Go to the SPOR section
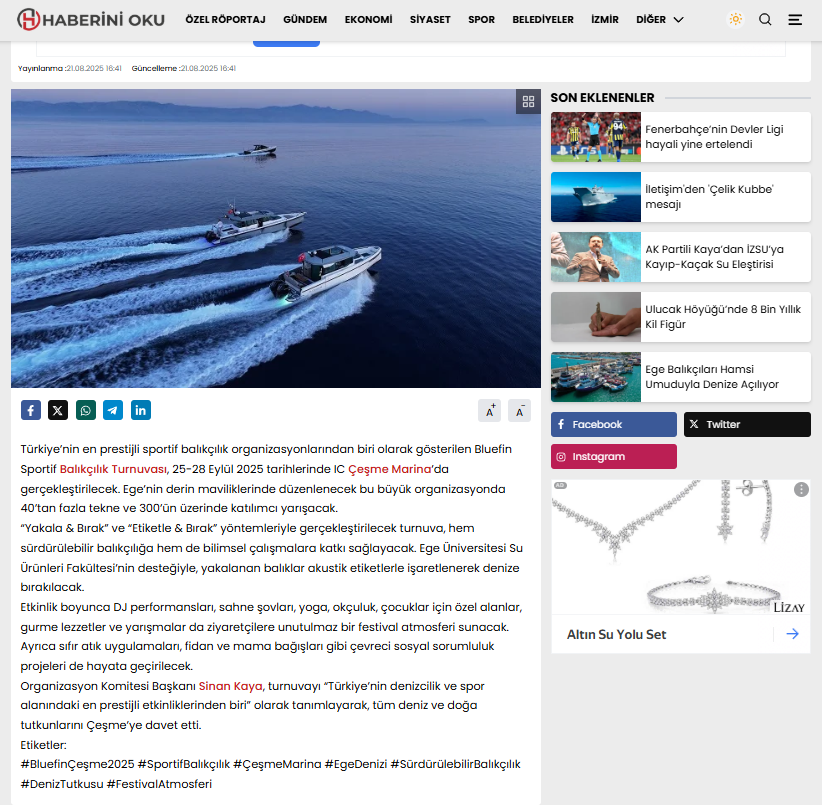Screen dimensions: 822x805 coord(481,19)
